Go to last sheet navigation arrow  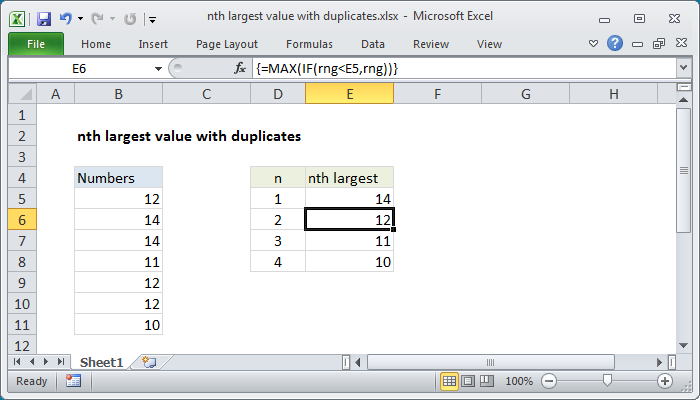click(x=61, y=362)
